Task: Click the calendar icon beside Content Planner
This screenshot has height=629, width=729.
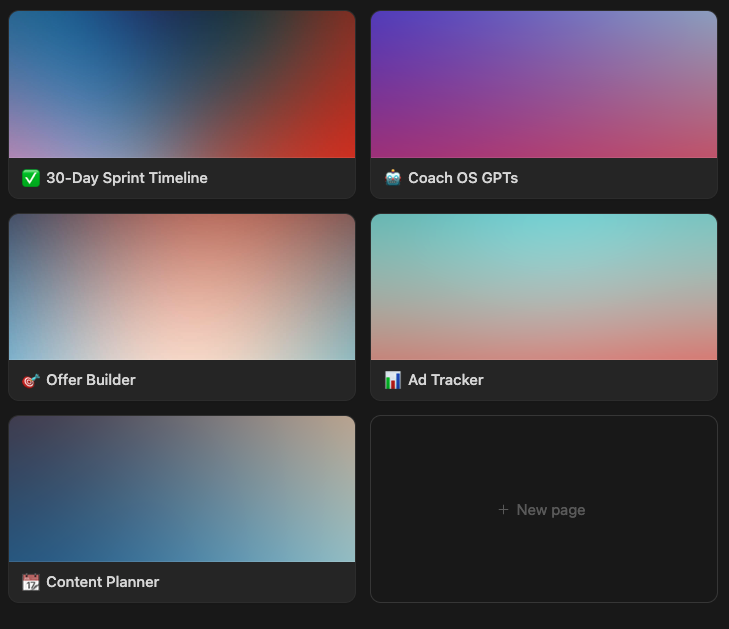Action: [31, 582]
